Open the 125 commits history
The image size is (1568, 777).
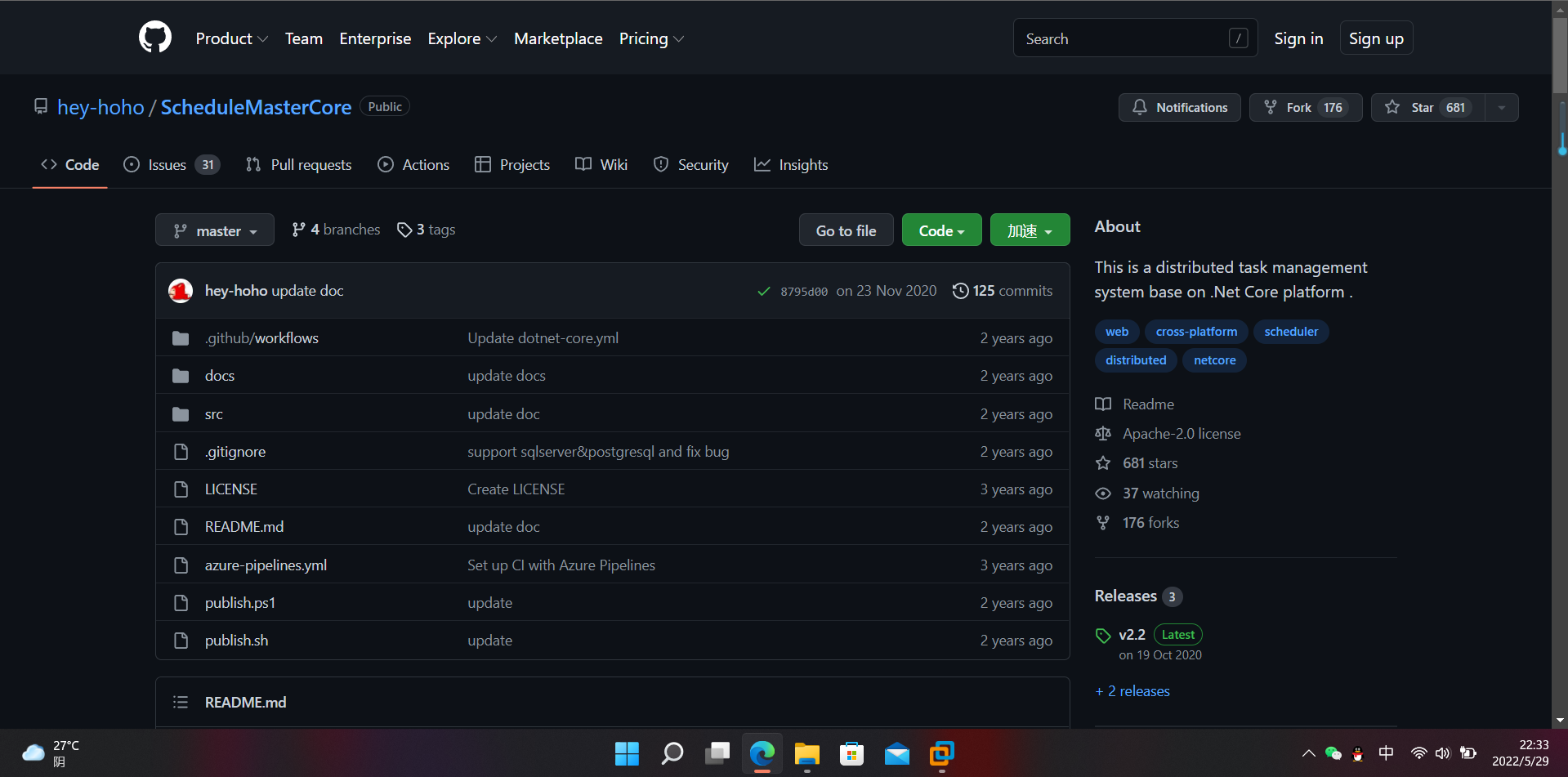1003,292
